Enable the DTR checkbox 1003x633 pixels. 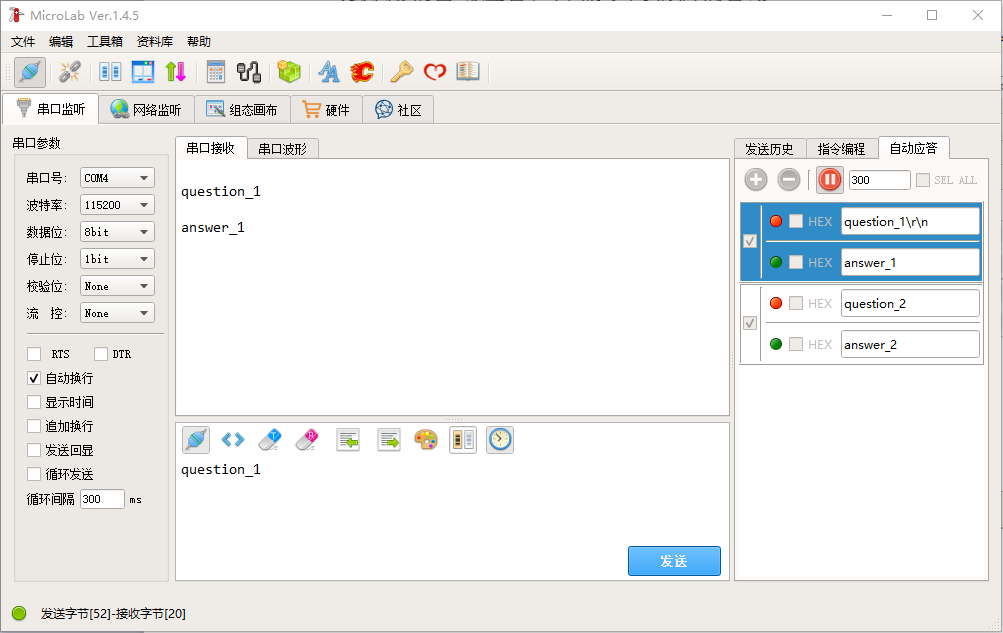101,354
